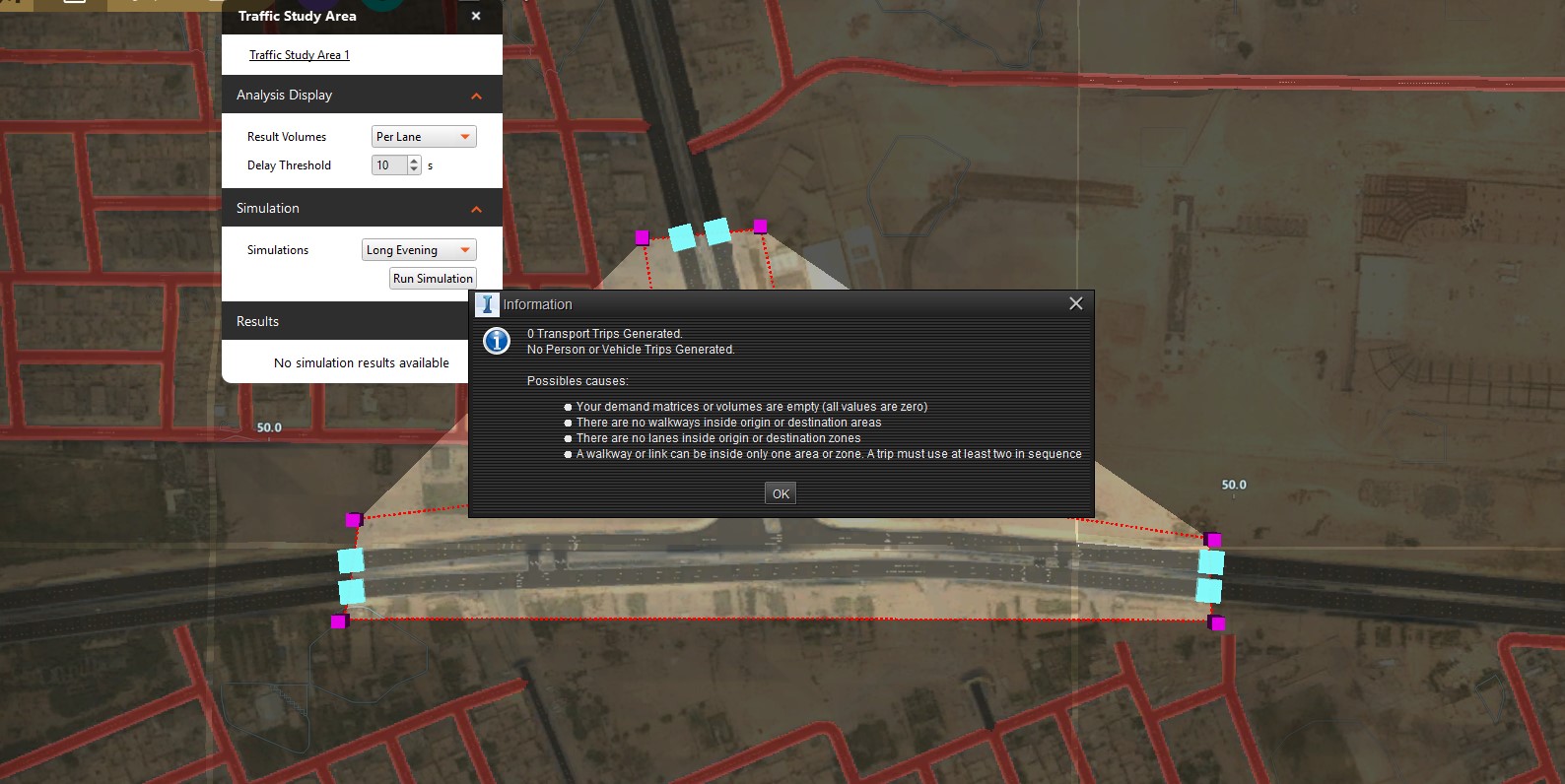
Task: Increase the Delay Threshold with up arrow
Action: pyautogui.click(x=414, y=161)
